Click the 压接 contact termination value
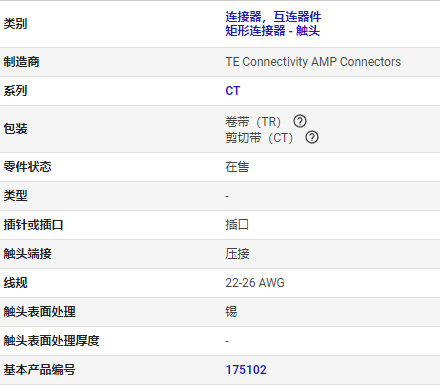 [x=237, y=254]
